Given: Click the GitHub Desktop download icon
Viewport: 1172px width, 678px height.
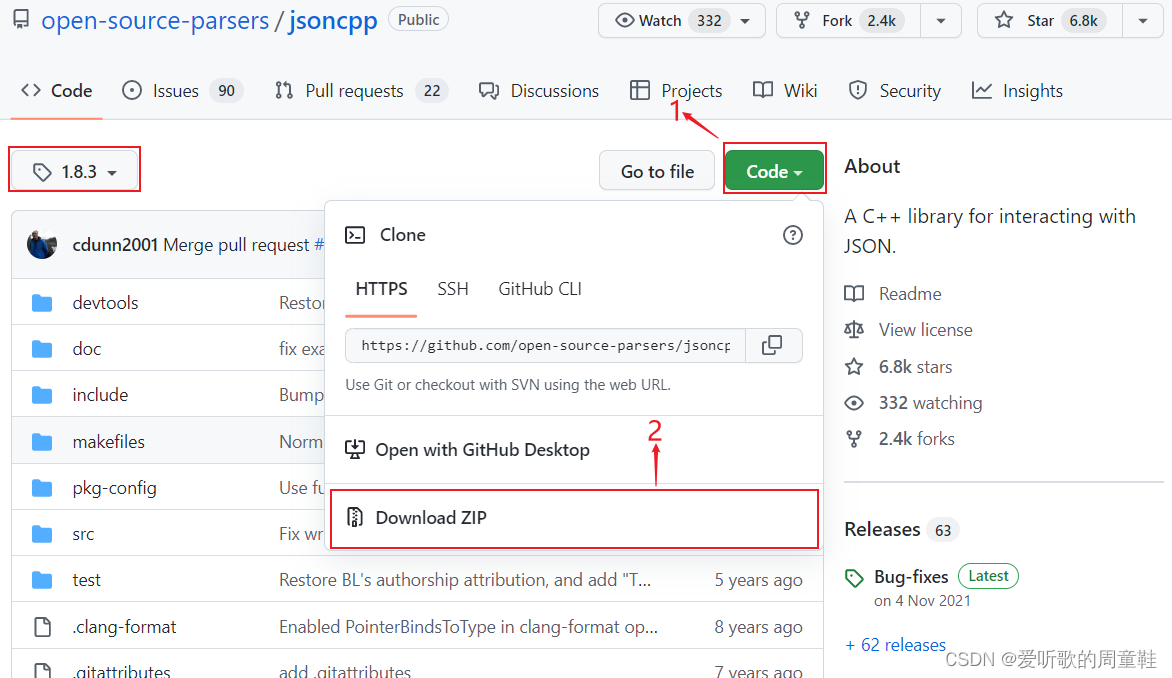Looking at the screenshot, I should click(x=354, y=449).
